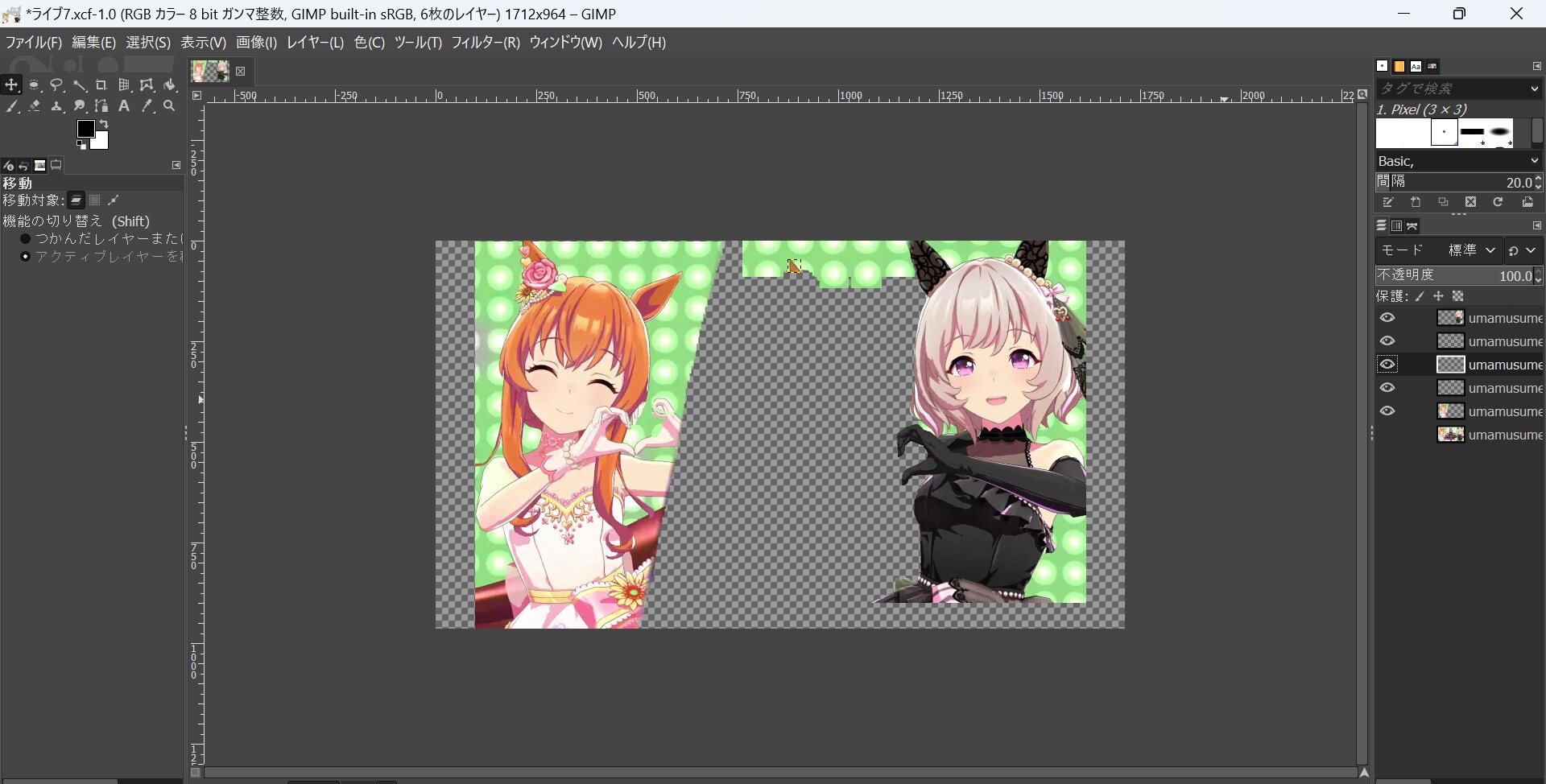Open the navigation preview at canvas corner
1546x784 pixels.
(1364, 773)
